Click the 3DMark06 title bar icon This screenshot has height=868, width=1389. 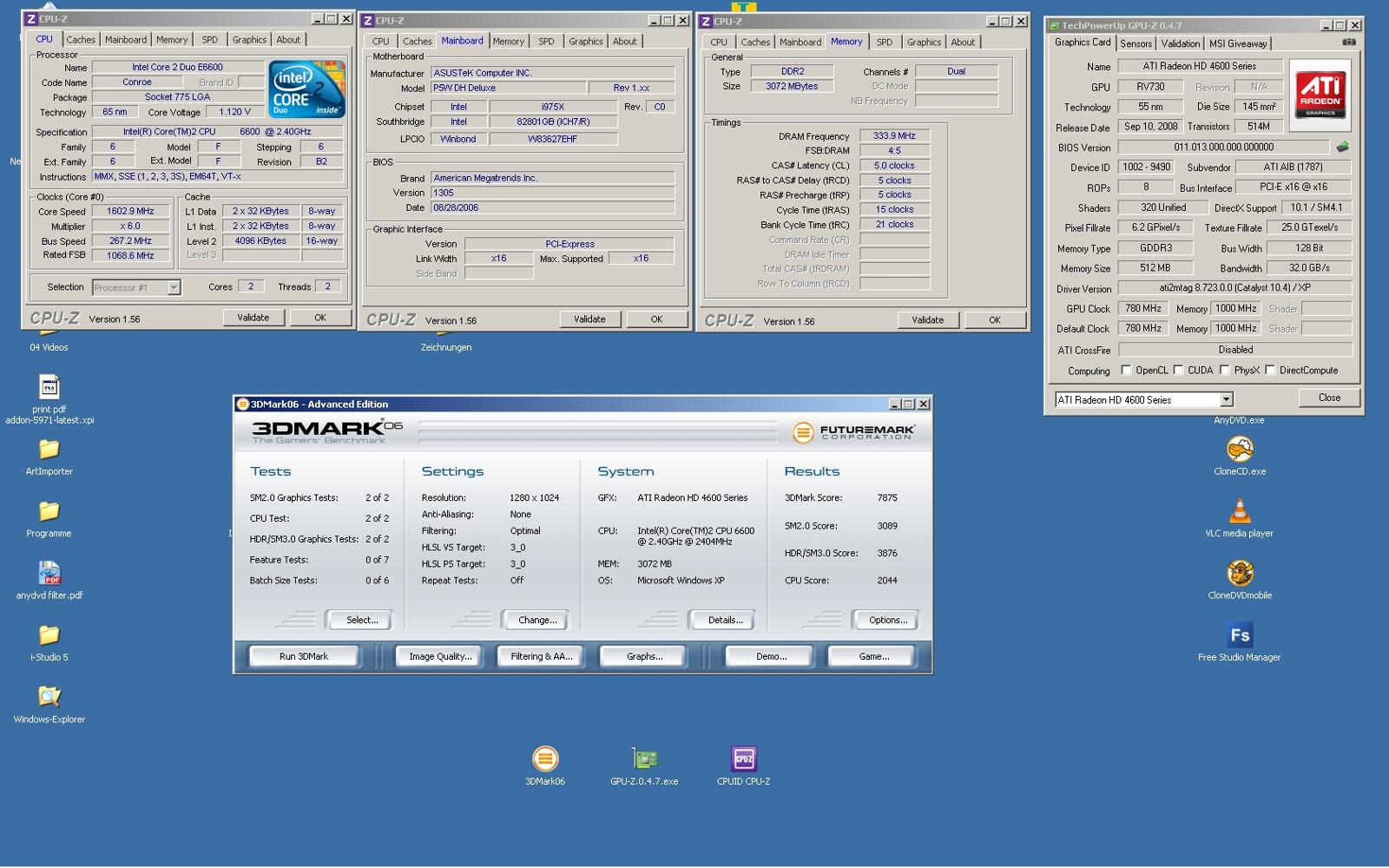tap(243, 404)
